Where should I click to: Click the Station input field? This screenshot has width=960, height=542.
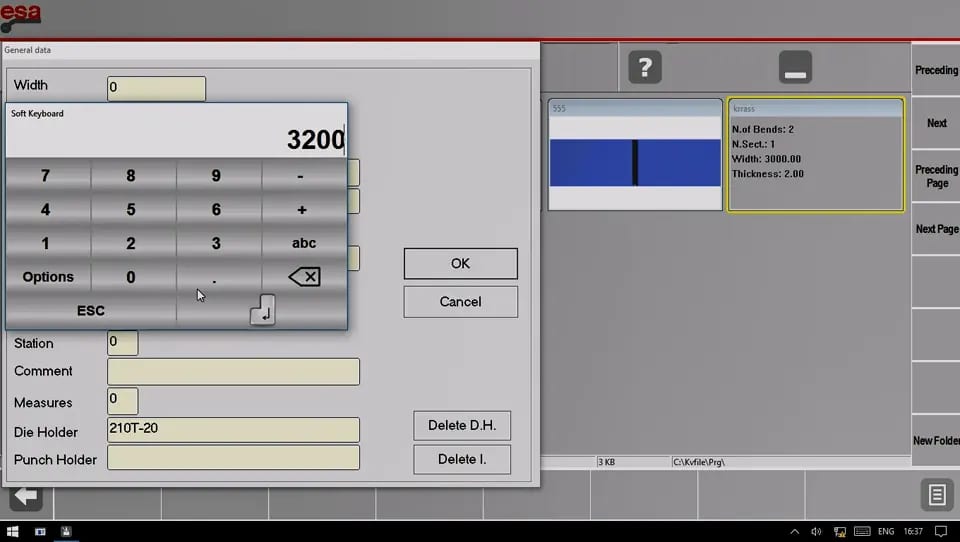tap(122, 342)
